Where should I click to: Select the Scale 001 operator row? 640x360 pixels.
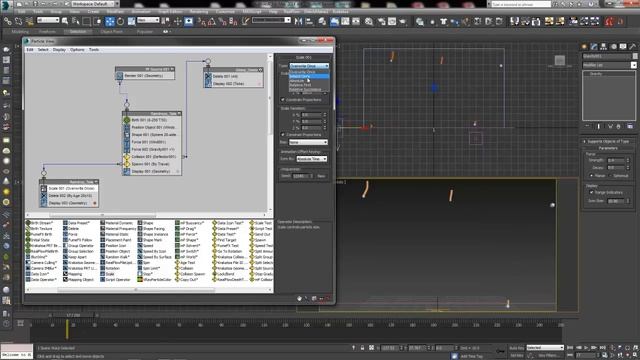pyautogui.click(x=69, y=189)
